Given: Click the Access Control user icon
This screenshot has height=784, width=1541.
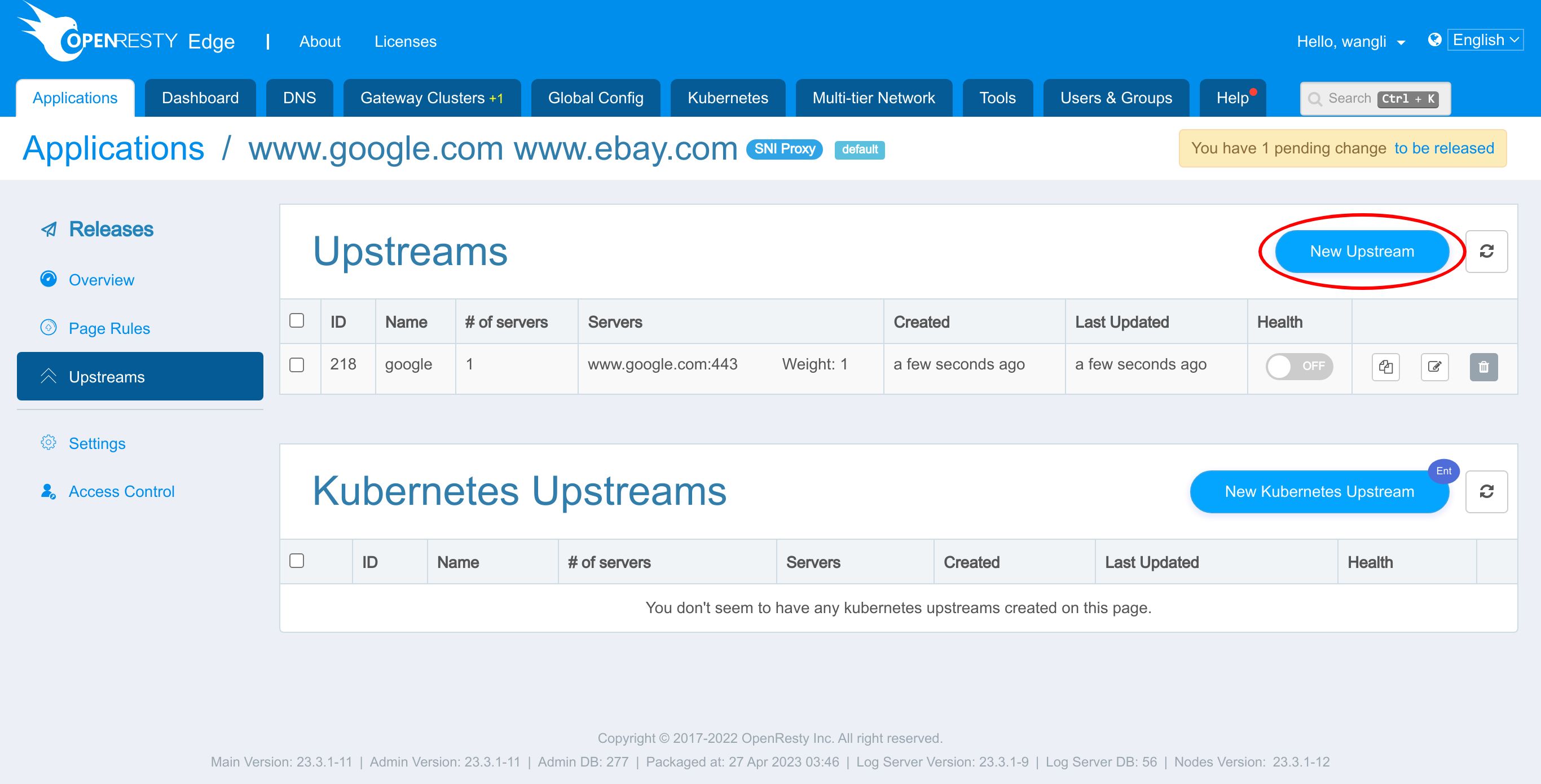Looking at the screenshot, I should point(49,492).
